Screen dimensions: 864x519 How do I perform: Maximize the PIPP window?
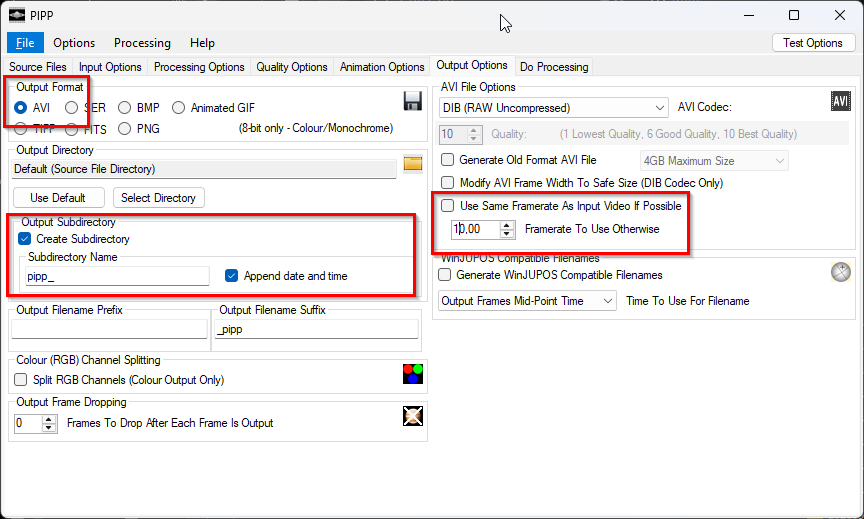pos(794,15)
